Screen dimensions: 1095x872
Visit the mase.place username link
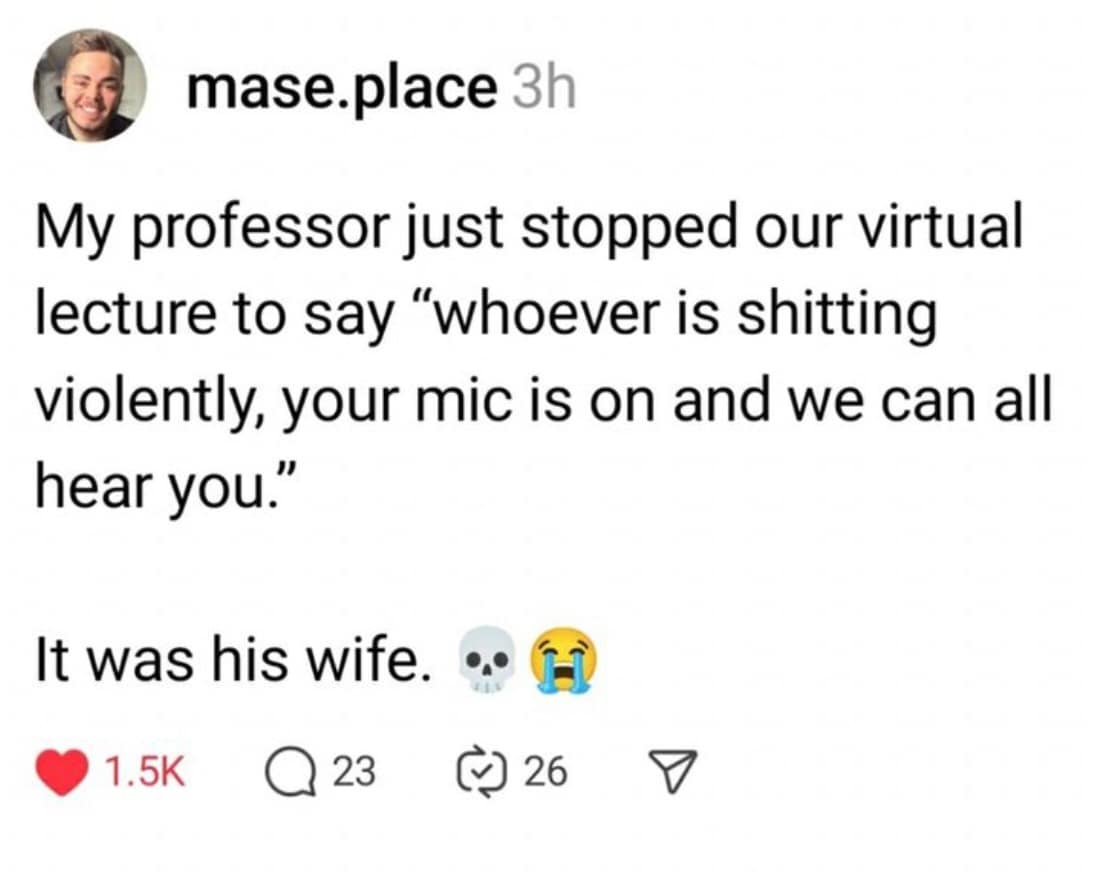(x=341, y=90)
